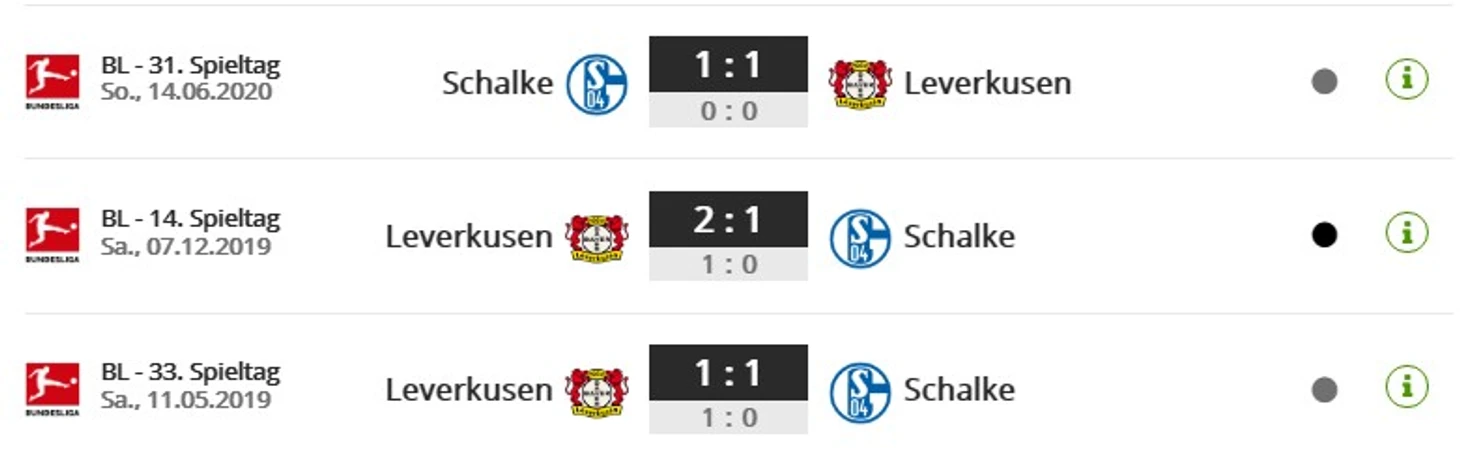Click Schalke crest in 31. Spieltag row

597,84
